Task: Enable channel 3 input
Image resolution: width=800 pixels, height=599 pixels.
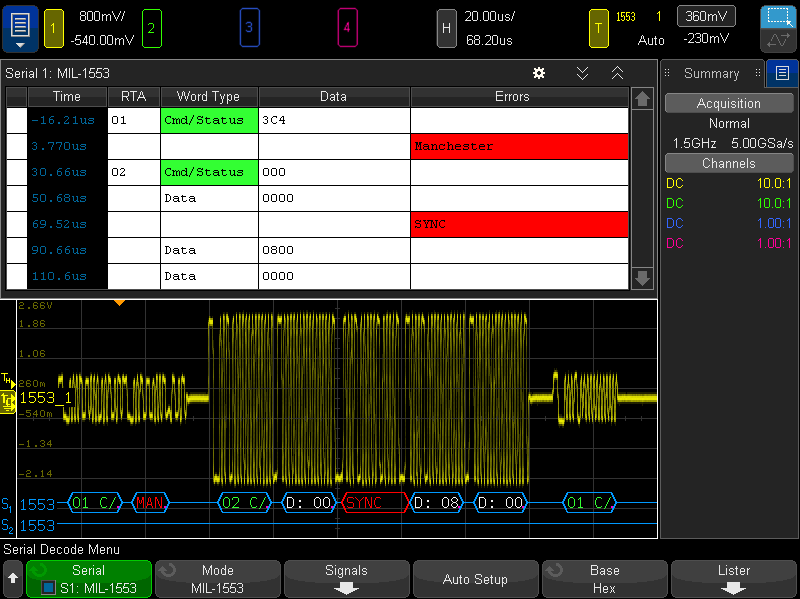Action: click(250, 28)
